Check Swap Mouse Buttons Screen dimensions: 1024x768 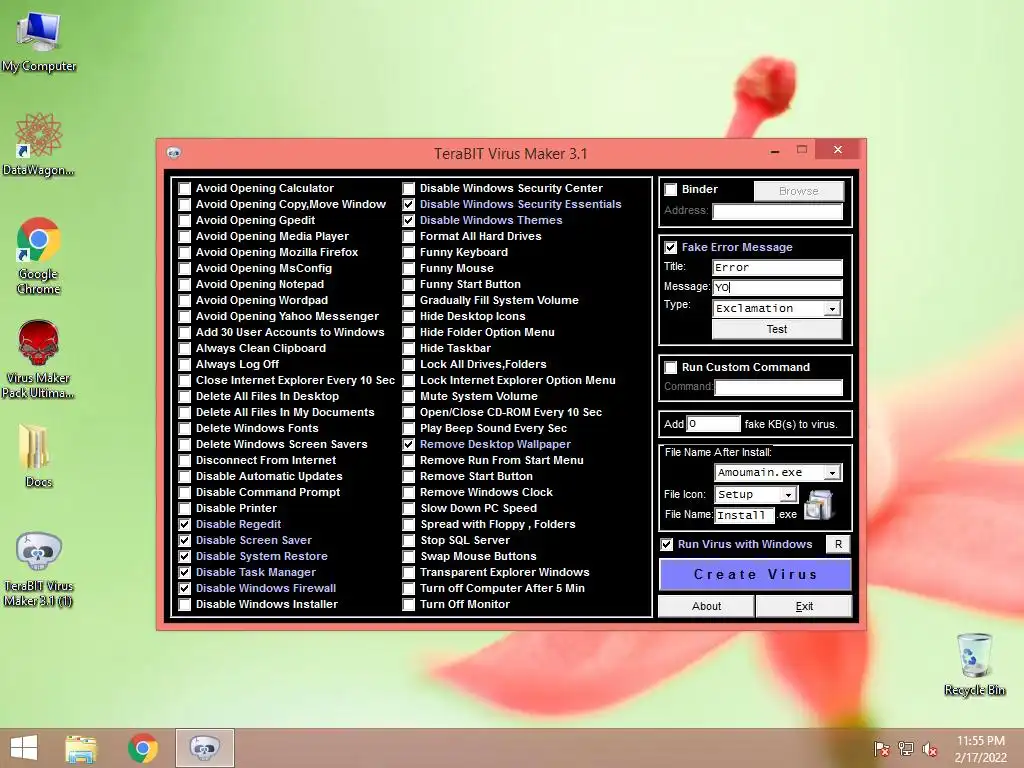[409, 556]
